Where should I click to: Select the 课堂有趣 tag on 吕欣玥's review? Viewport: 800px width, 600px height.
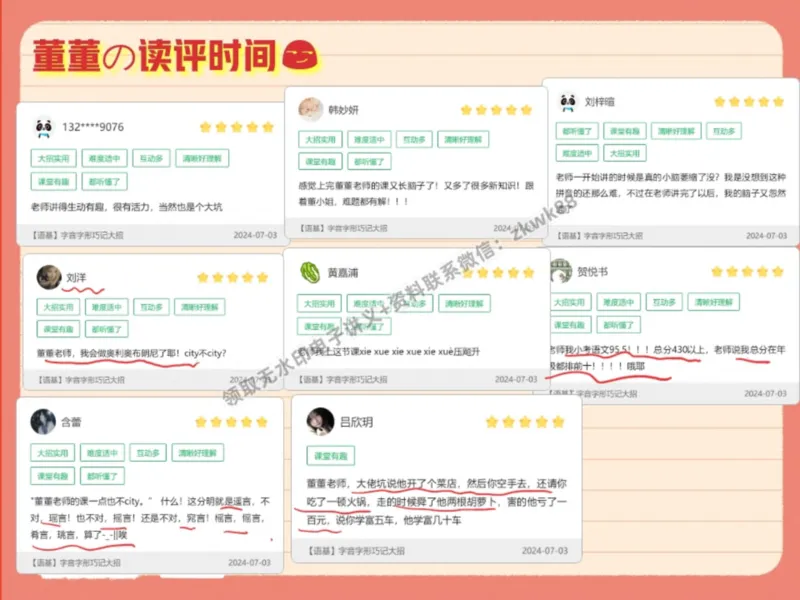(331, 456)
